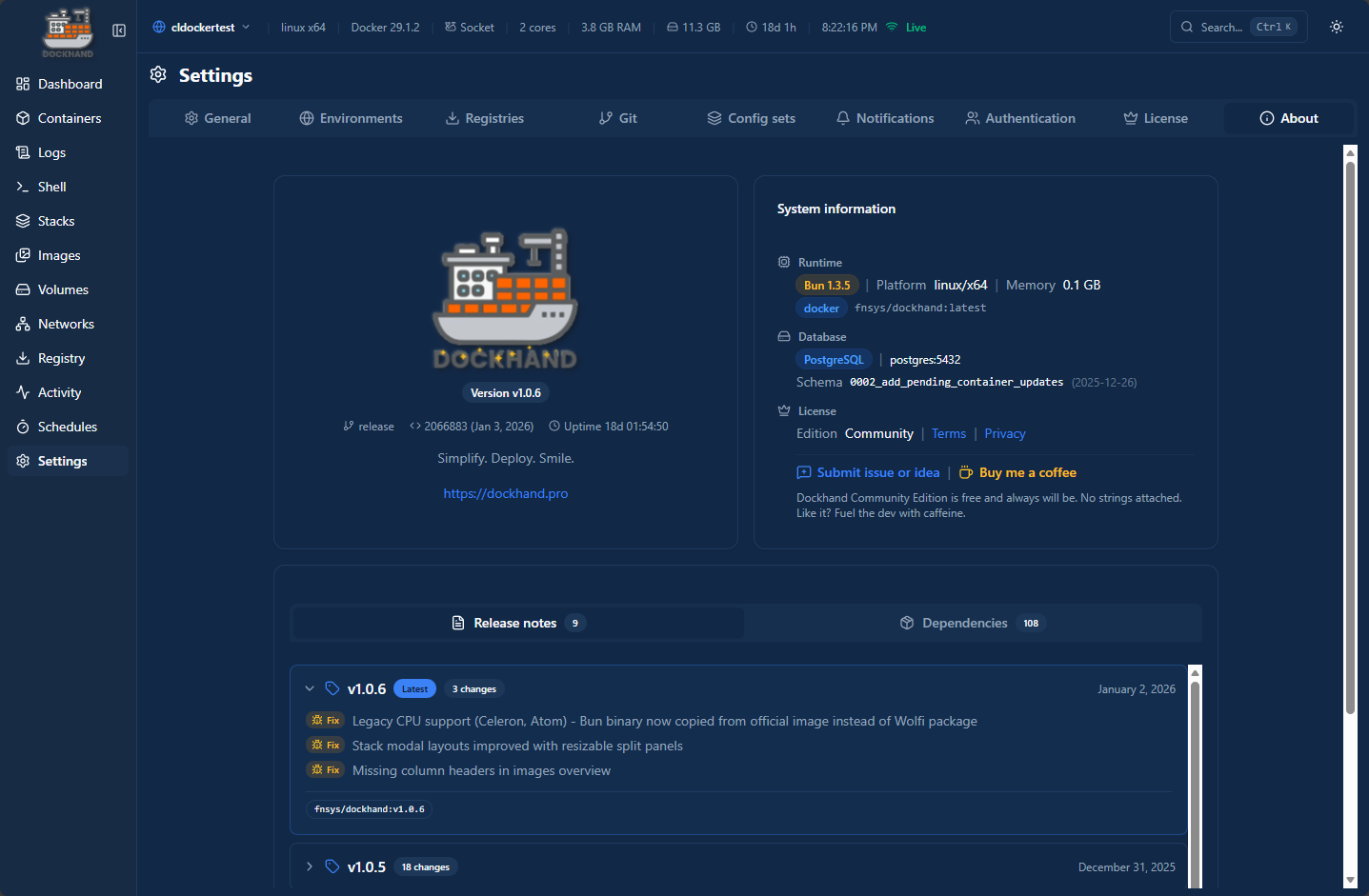1369x896 pixels.
Task: Open the Dependencies tab
Action: coord(963,623)
